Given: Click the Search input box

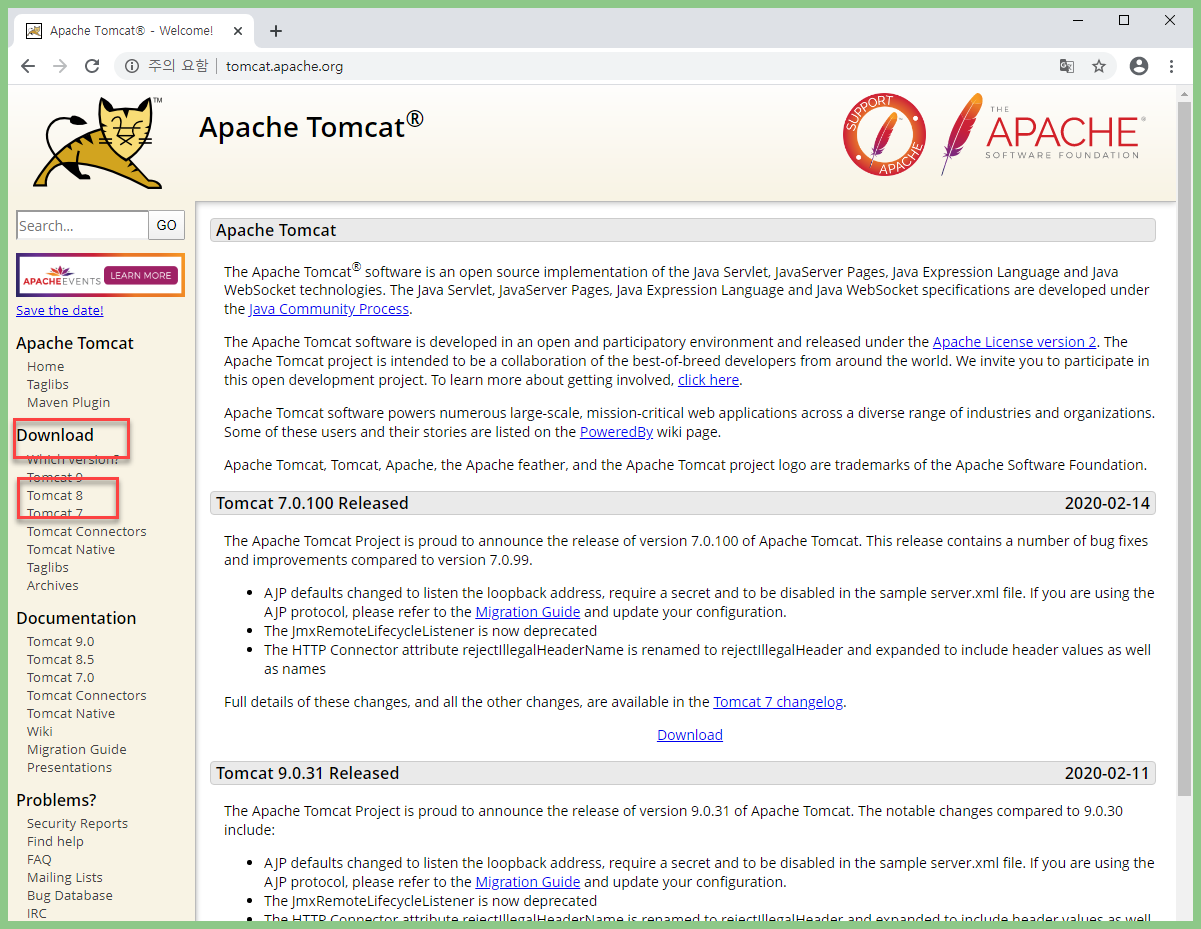Looking at the screenshot, I should (x=82, y=226).
